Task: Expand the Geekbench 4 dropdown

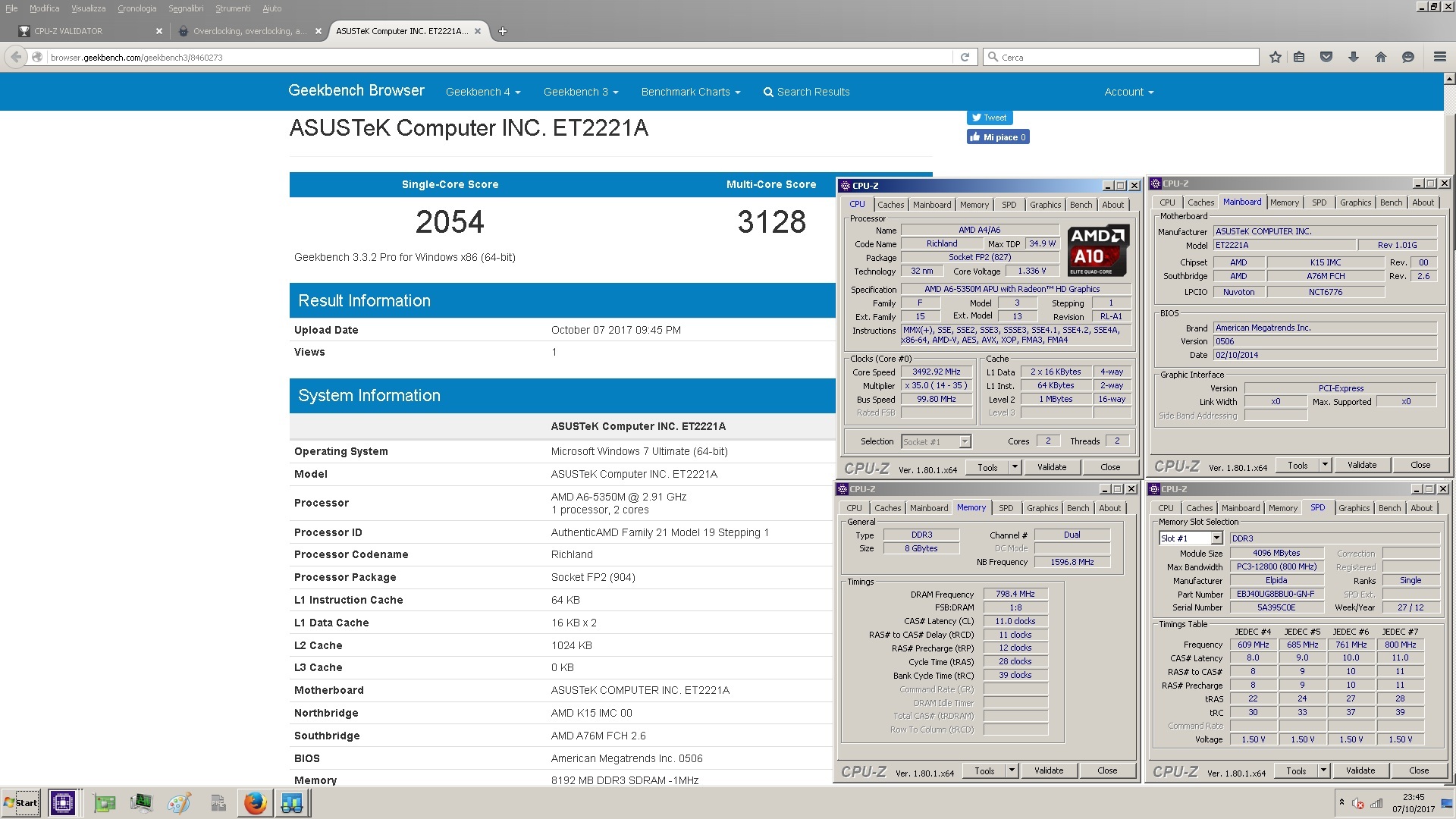Action: (x=483, y=92)
